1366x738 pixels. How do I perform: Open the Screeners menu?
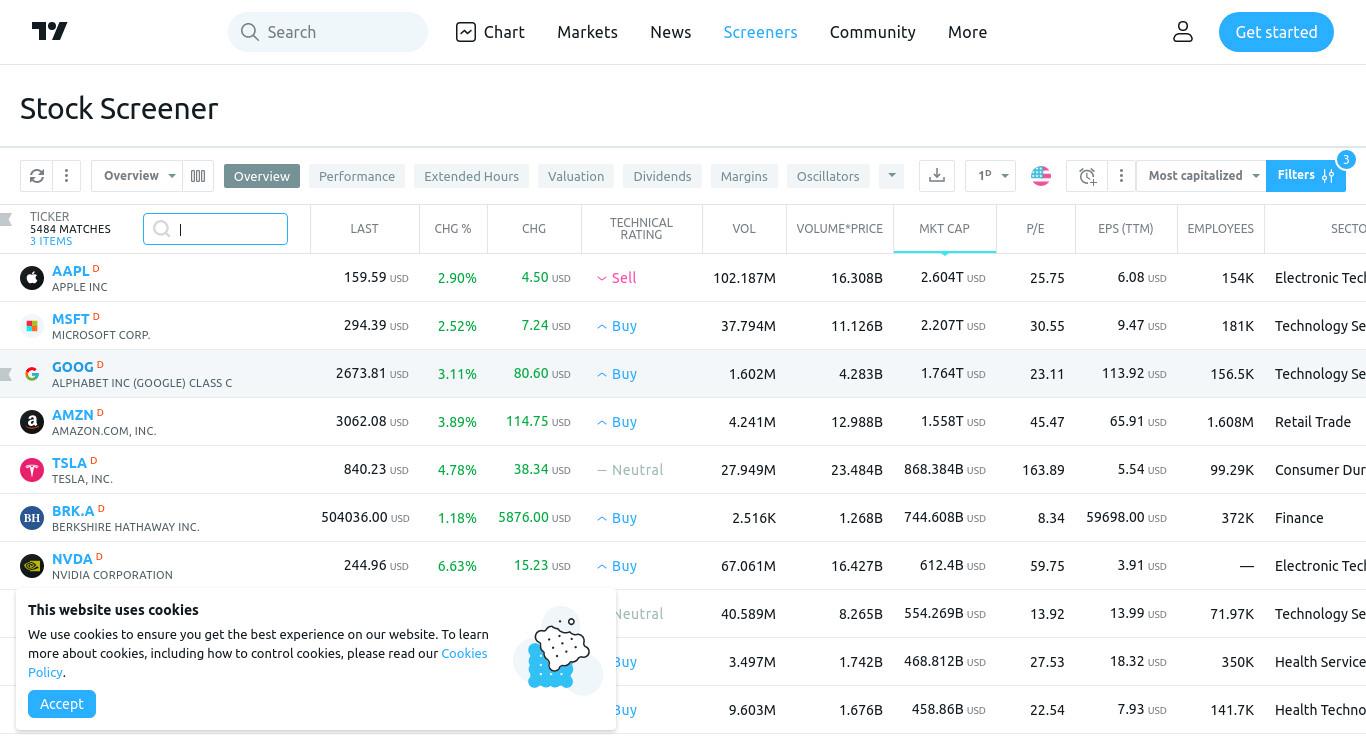(760, 32)
